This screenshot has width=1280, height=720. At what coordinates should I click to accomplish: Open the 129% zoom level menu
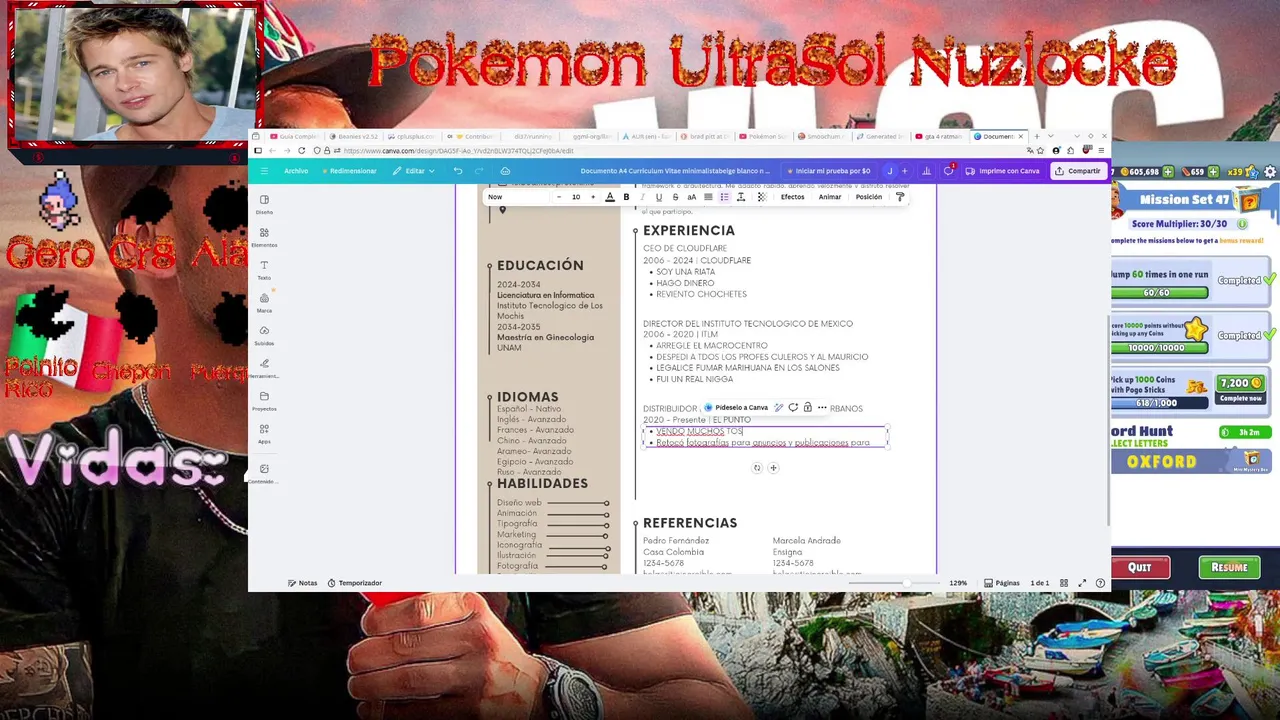[958, 583]
